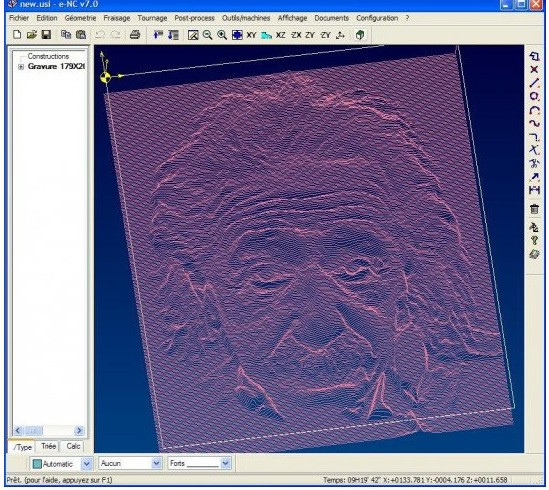Screen dimensions: 549x490
Task: Open the Géometrie menu
Action: [80, 18]
